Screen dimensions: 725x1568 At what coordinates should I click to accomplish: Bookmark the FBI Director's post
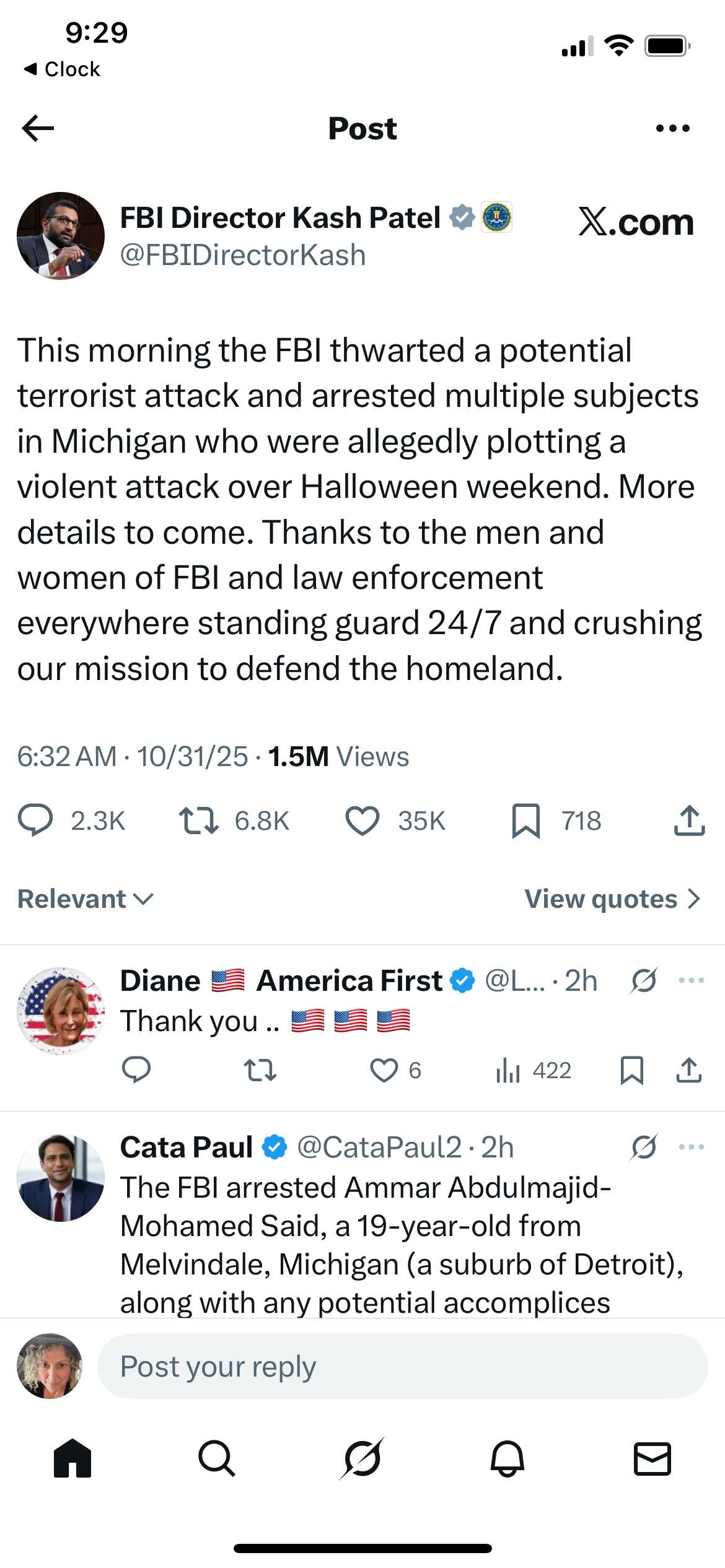point(525,821)
